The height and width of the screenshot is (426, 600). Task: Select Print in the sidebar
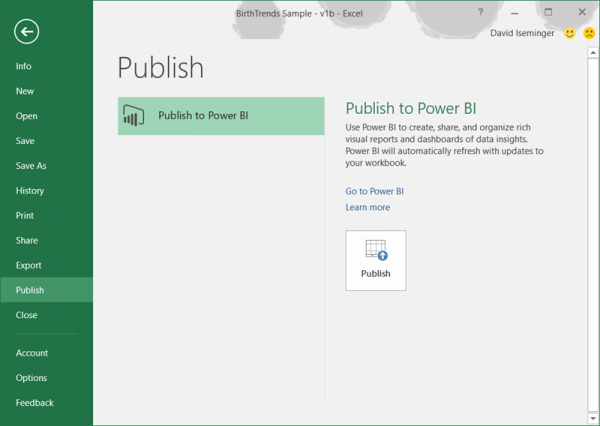24,215
